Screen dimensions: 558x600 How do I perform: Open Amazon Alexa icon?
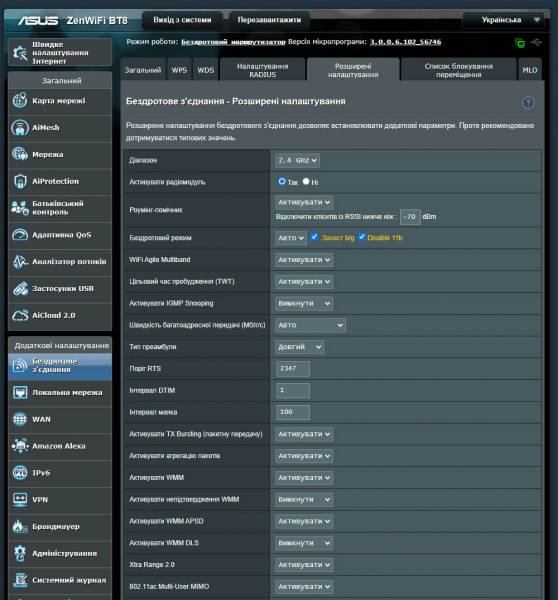pyautogui.click(x=20, y=446)
